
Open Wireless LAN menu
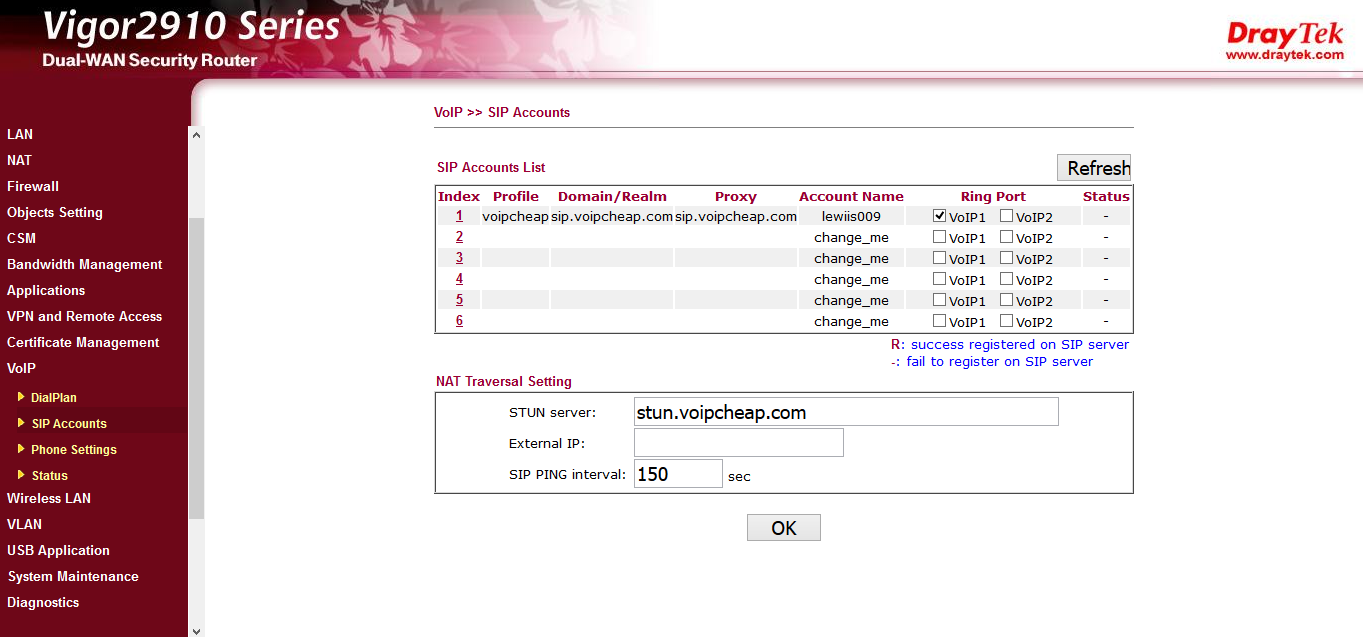[x=49, y=498]
